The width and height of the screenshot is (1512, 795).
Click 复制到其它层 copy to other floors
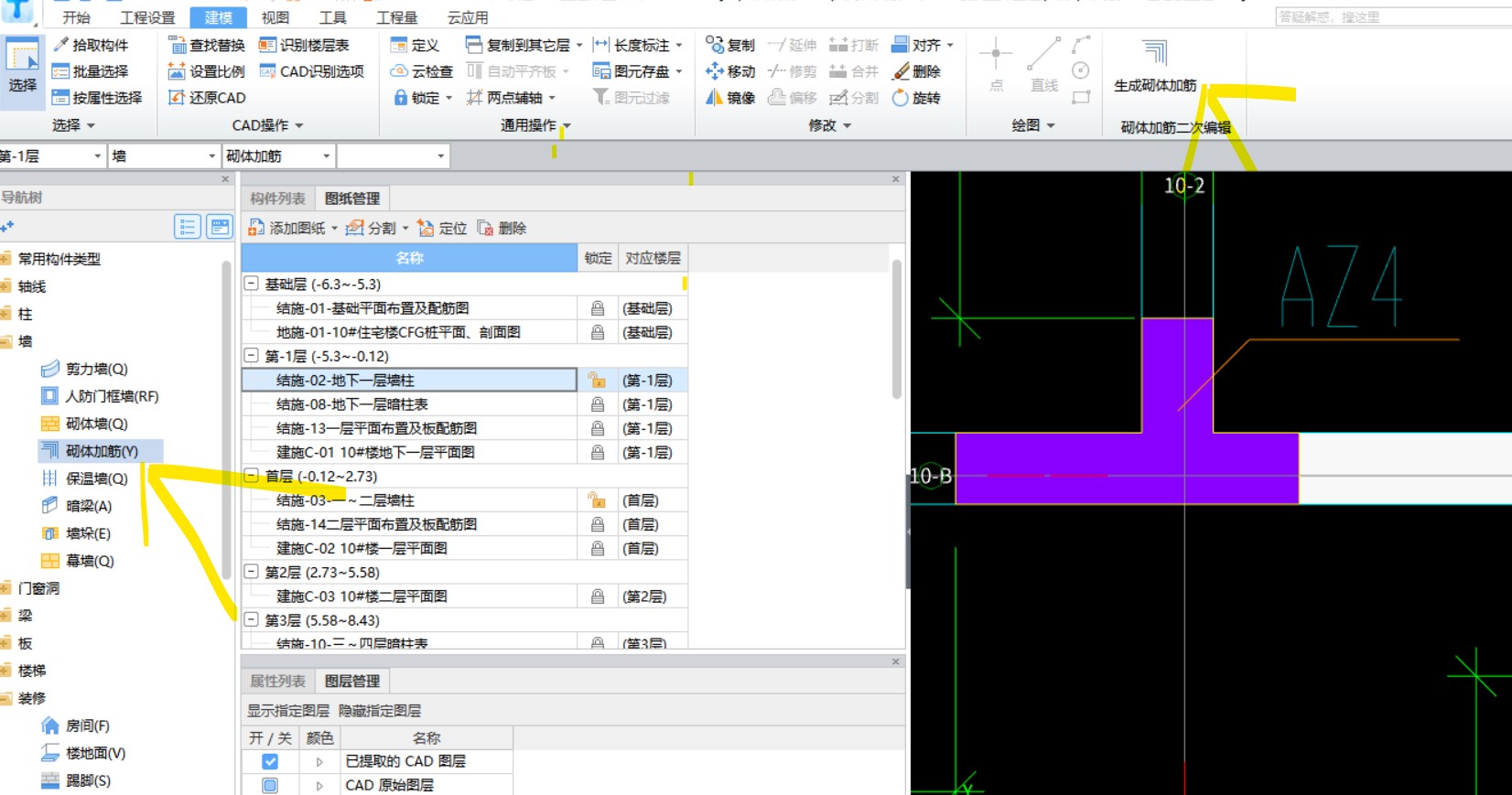coord(518,45)
